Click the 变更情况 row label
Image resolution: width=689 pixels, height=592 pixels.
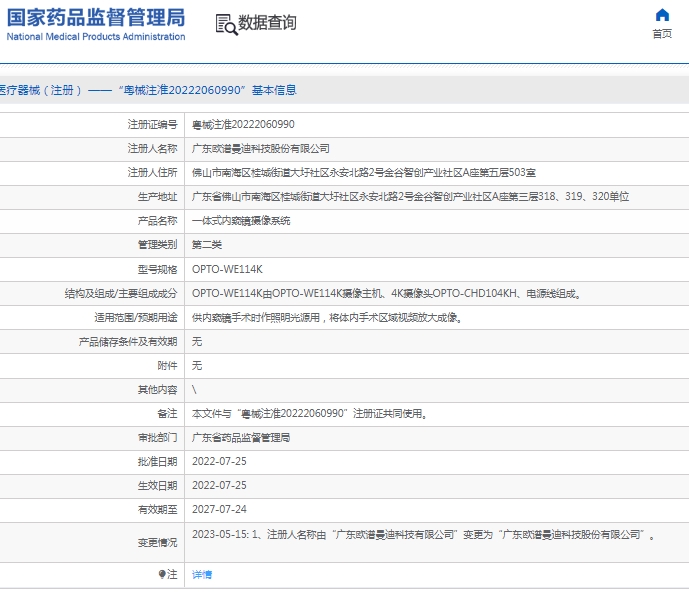coord(157,543)
